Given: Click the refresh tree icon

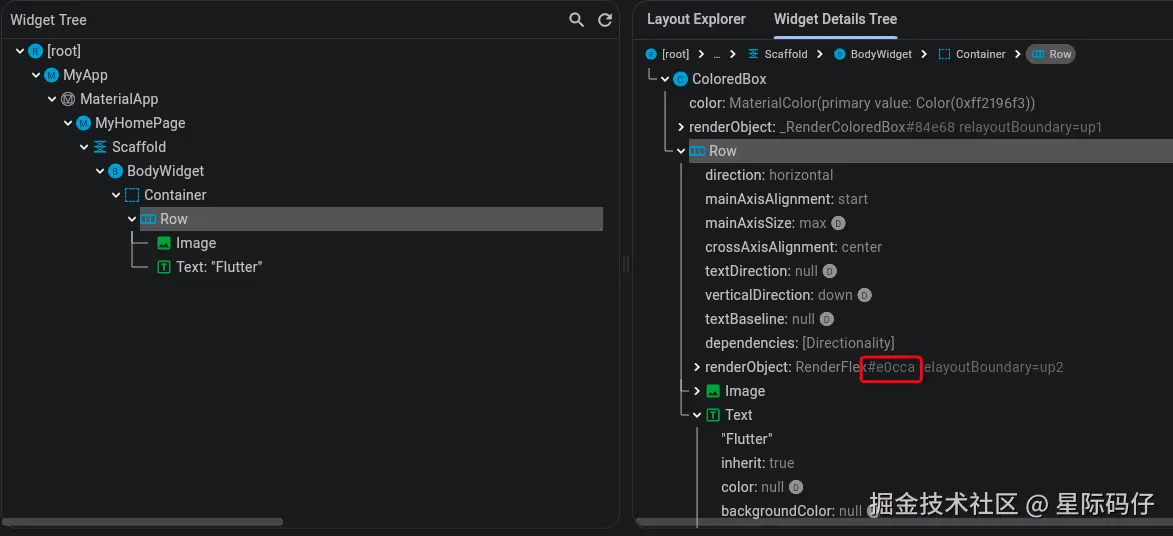Looking at the screenshot, I should pyautogui.click(x=604, y=20).
